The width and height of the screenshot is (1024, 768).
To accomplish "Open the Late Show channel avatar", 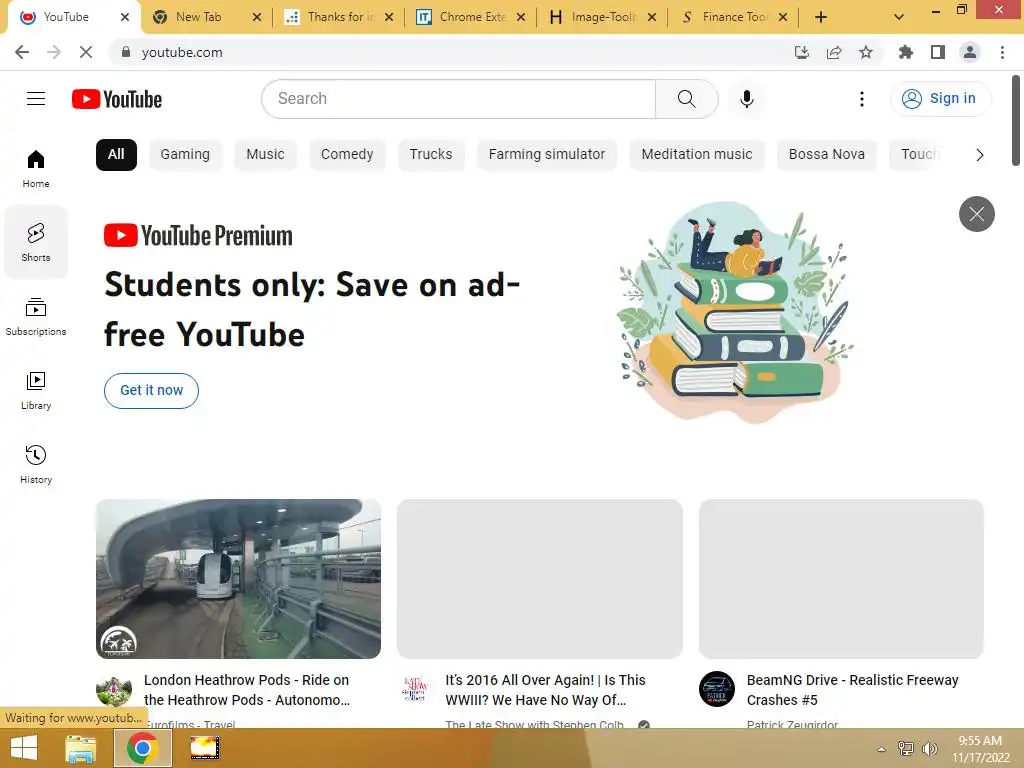I will tap(415, 688).
